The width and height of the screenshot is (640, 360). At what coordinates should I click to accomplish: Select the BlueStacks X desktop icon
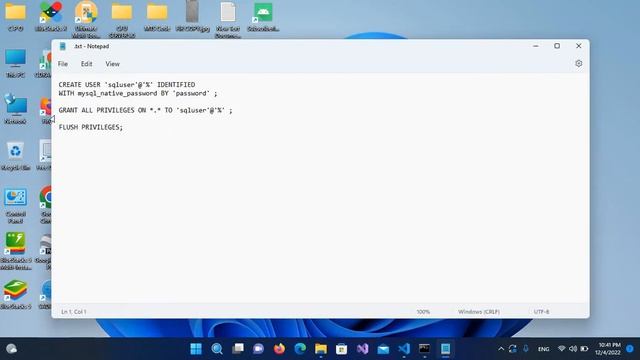(x=51, y=17)
